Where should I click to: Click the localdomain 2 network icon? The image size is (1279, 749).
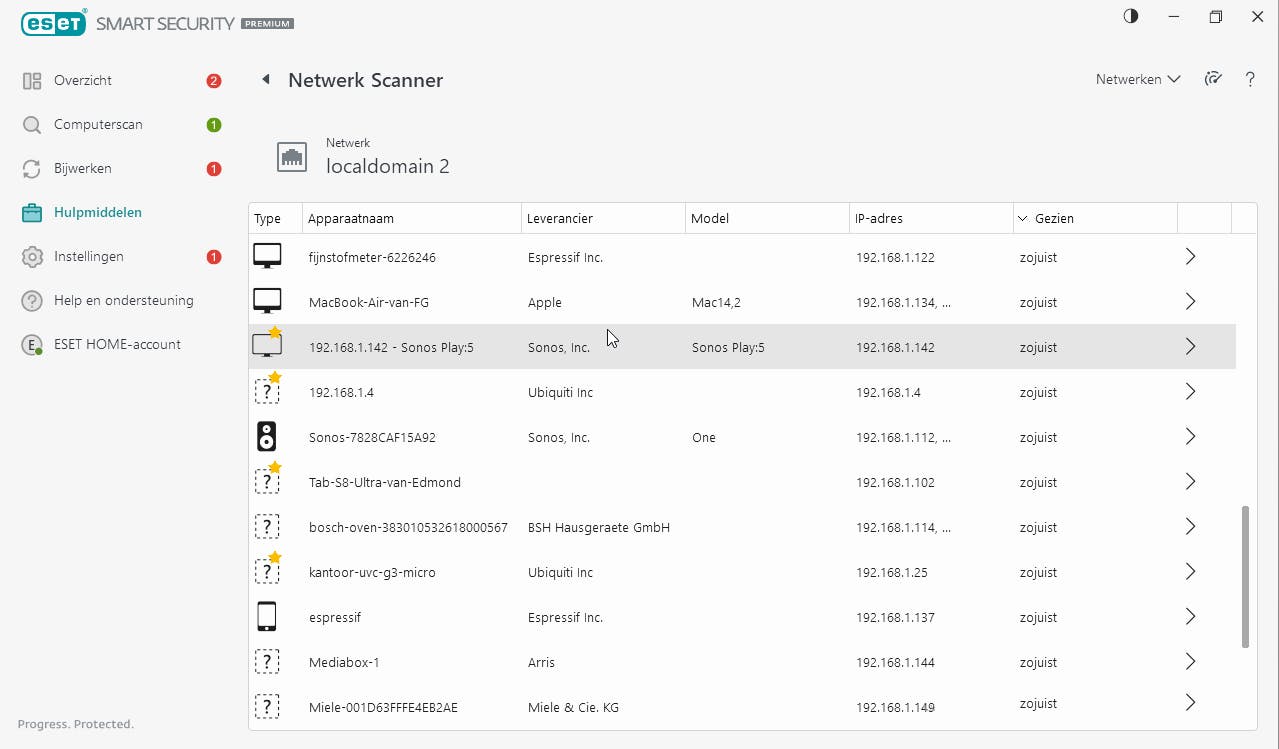tap(292, 157)
